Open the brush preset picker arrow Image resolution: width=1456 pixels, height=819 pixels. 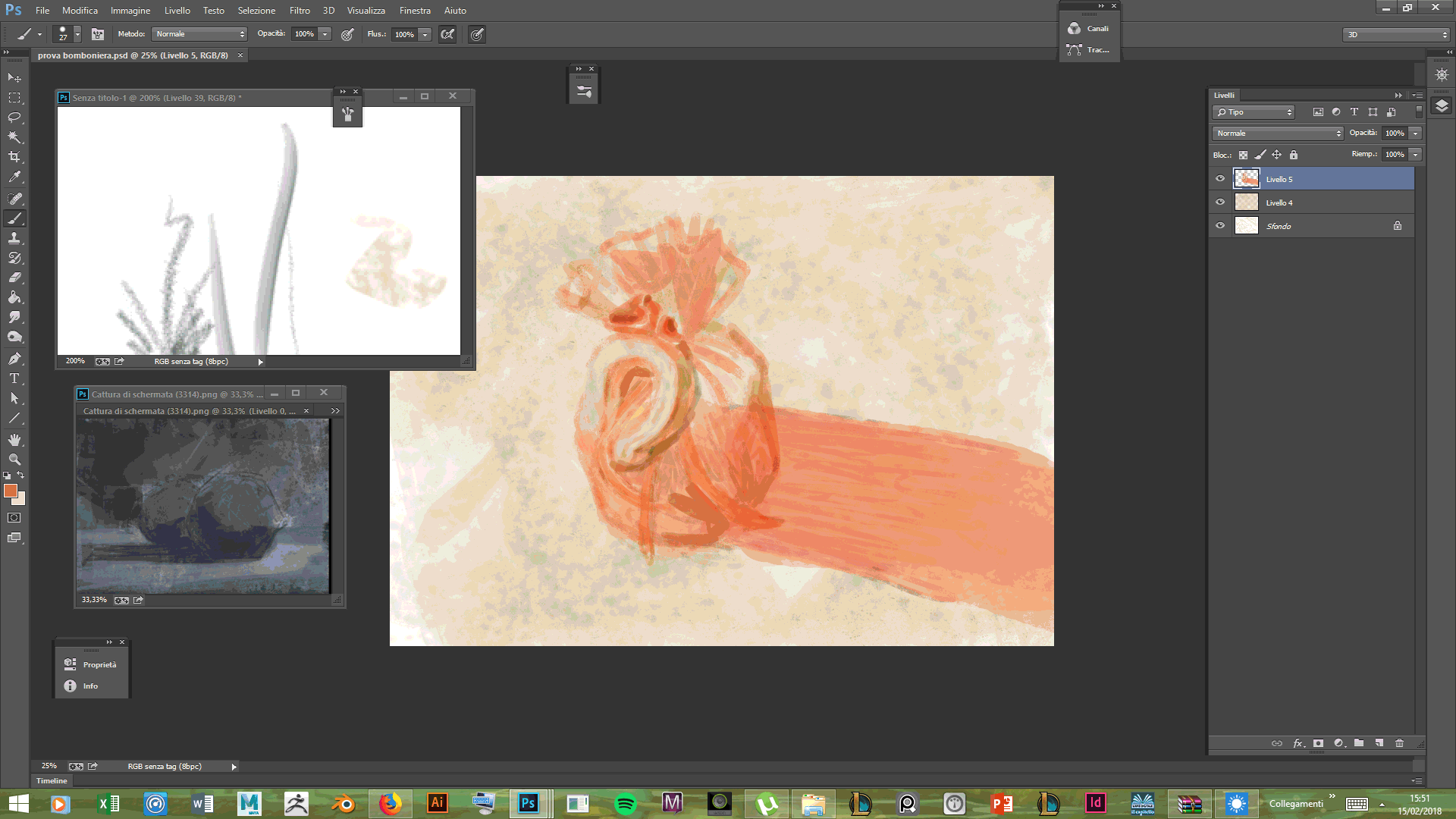point(77,34)
